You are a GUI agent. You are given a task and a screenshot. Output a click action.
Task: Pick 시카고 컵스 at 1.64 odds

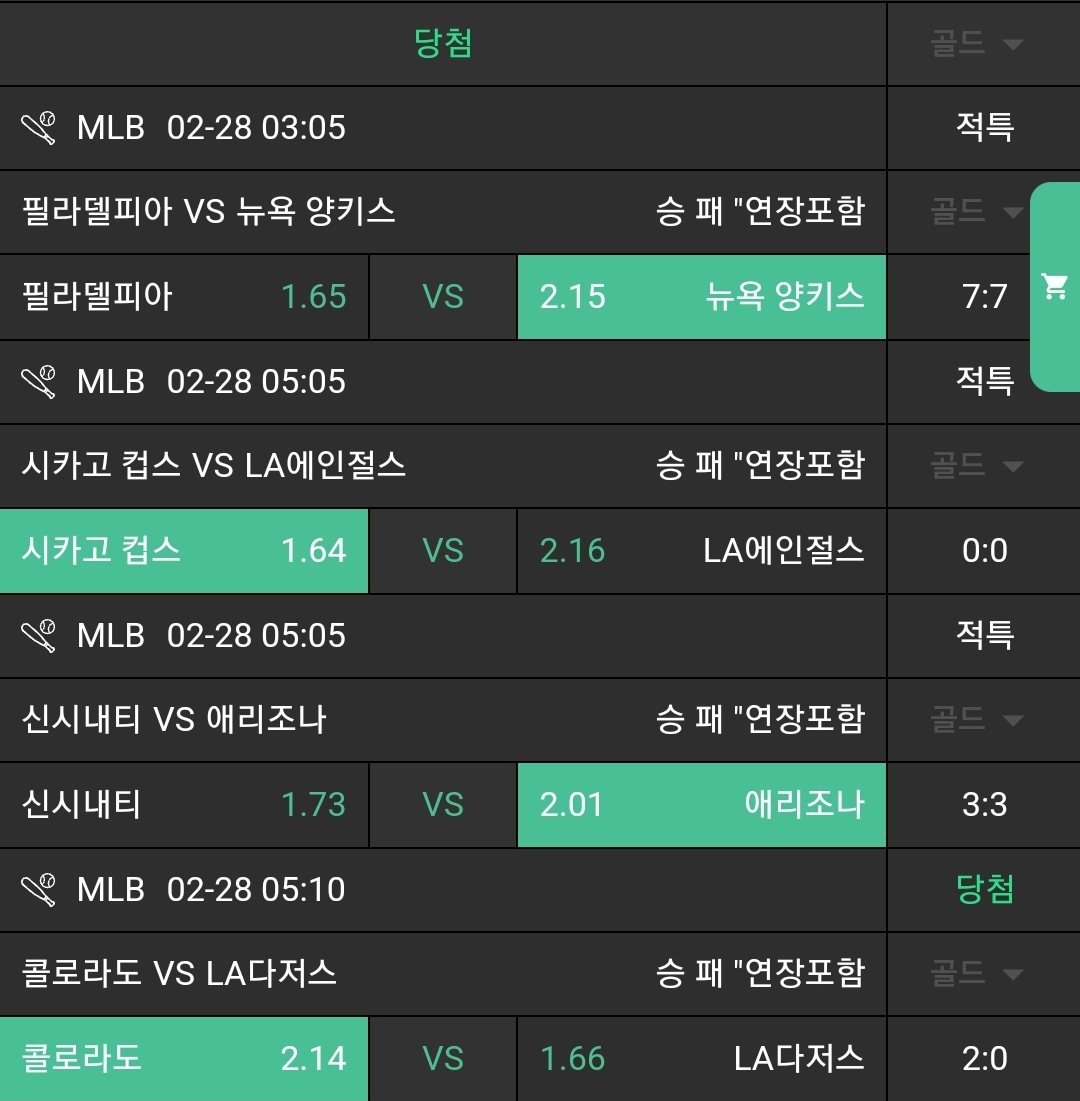pos(184,551)
